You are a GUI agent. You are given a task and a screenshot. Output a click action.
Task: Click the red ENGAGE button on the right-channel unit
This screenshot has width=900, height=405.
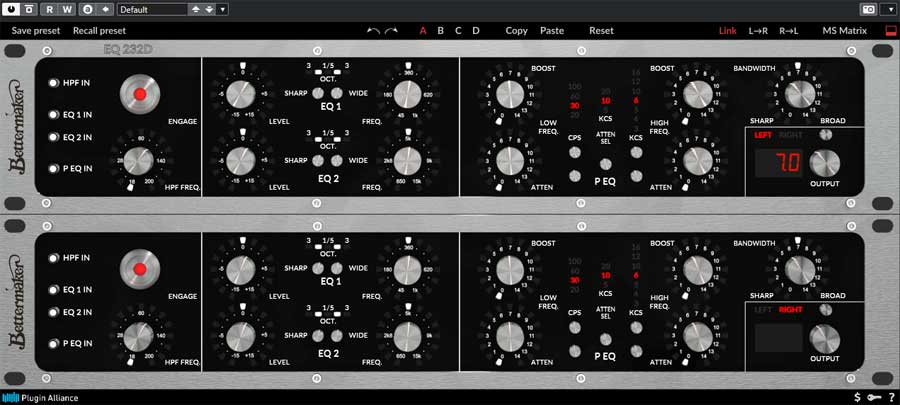140,269
